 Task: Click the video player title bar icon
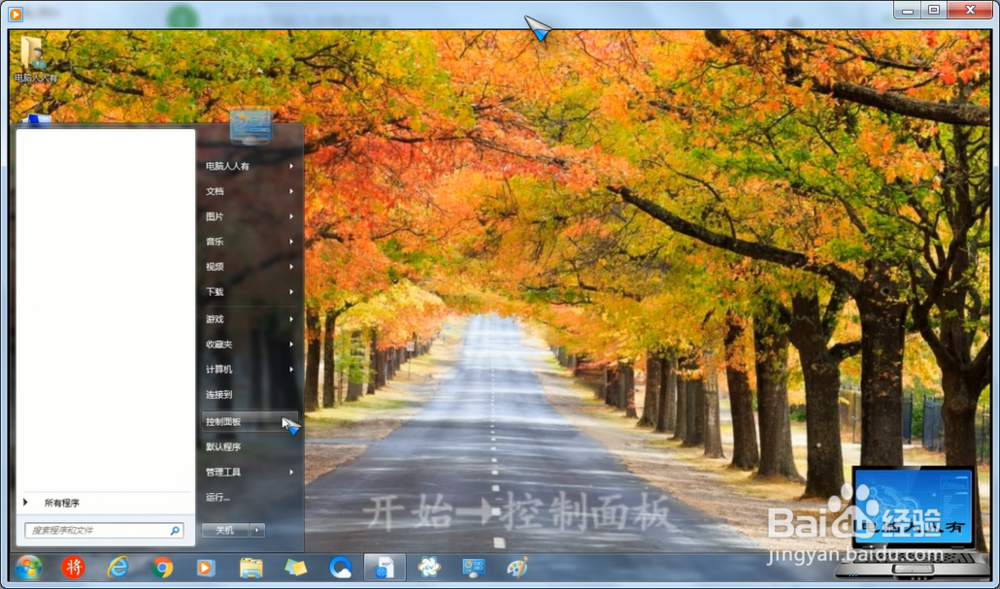click(x=15, y=13)
